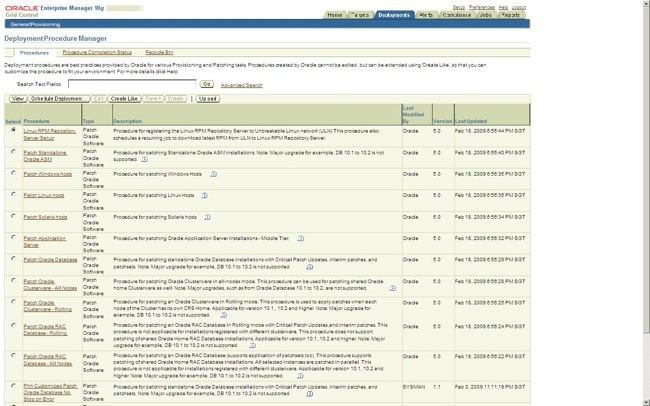Open the Patch Linux hosts link
The height and width of the screenshot is (406, 650).
tap(44, 195)
